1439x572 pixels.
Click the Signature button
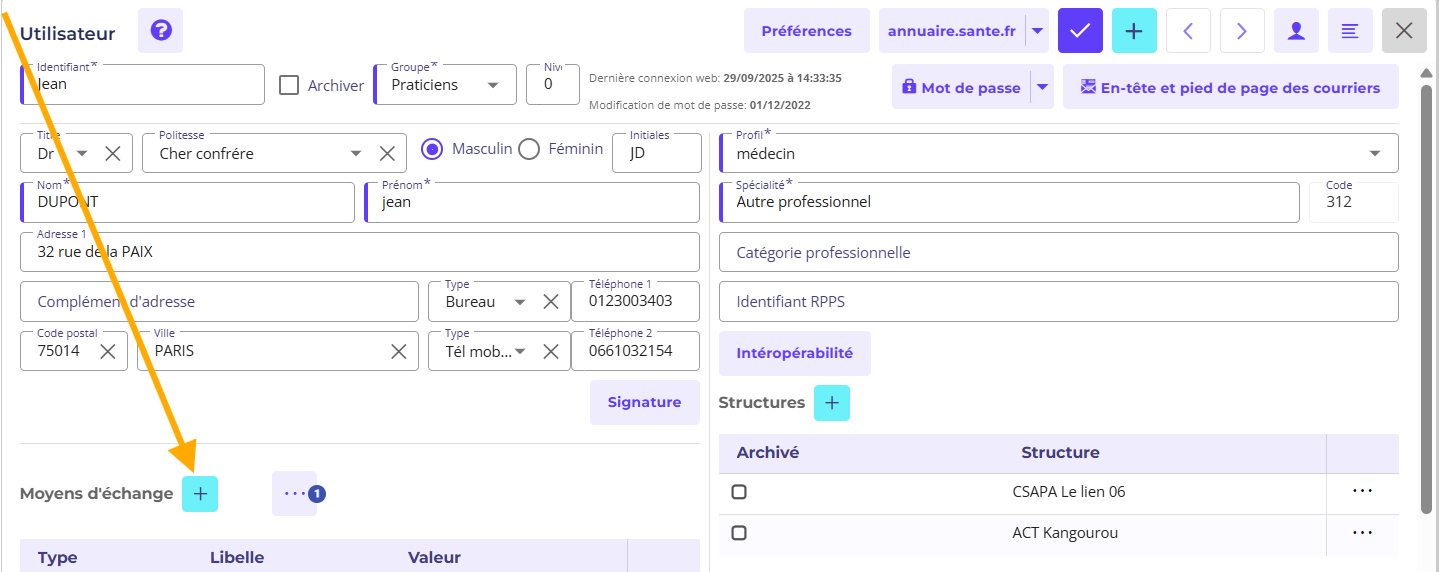coord(644,402)
